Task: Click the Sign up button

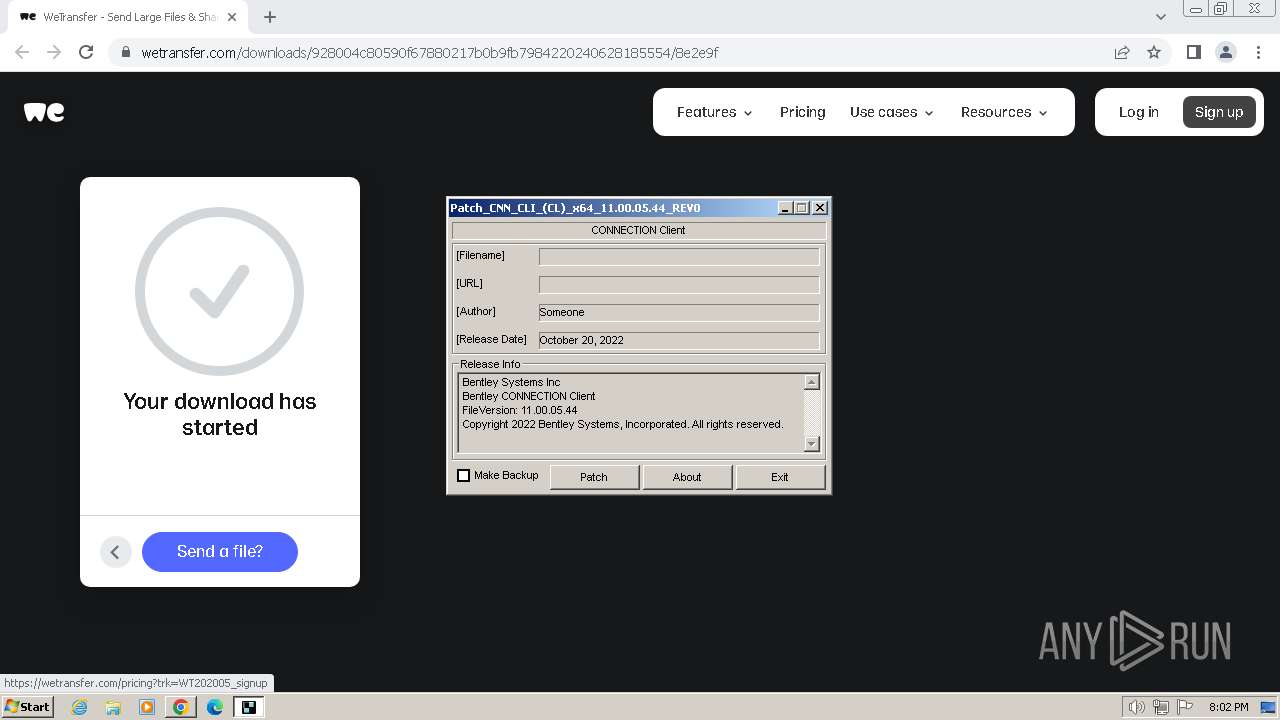Action: [1219, 112]
